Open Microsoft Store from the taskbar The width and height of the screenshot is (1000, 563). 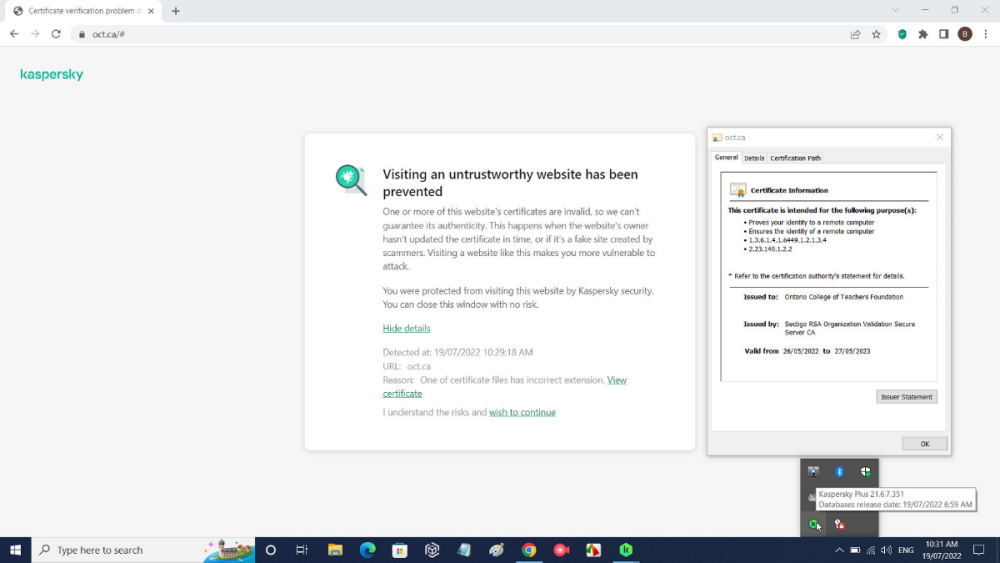[x=400, y=550]
